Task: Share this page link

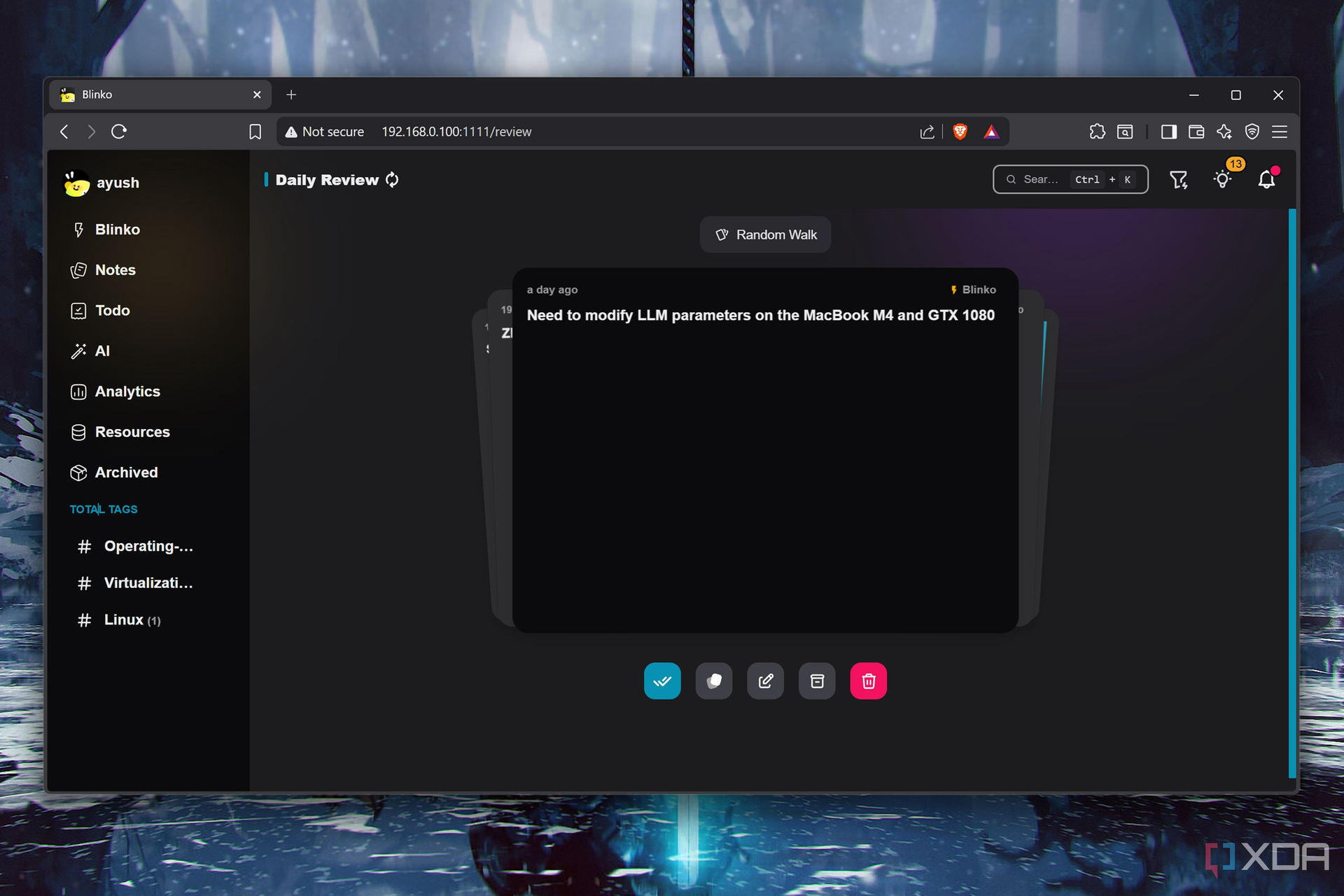Action: pos(927,132)
